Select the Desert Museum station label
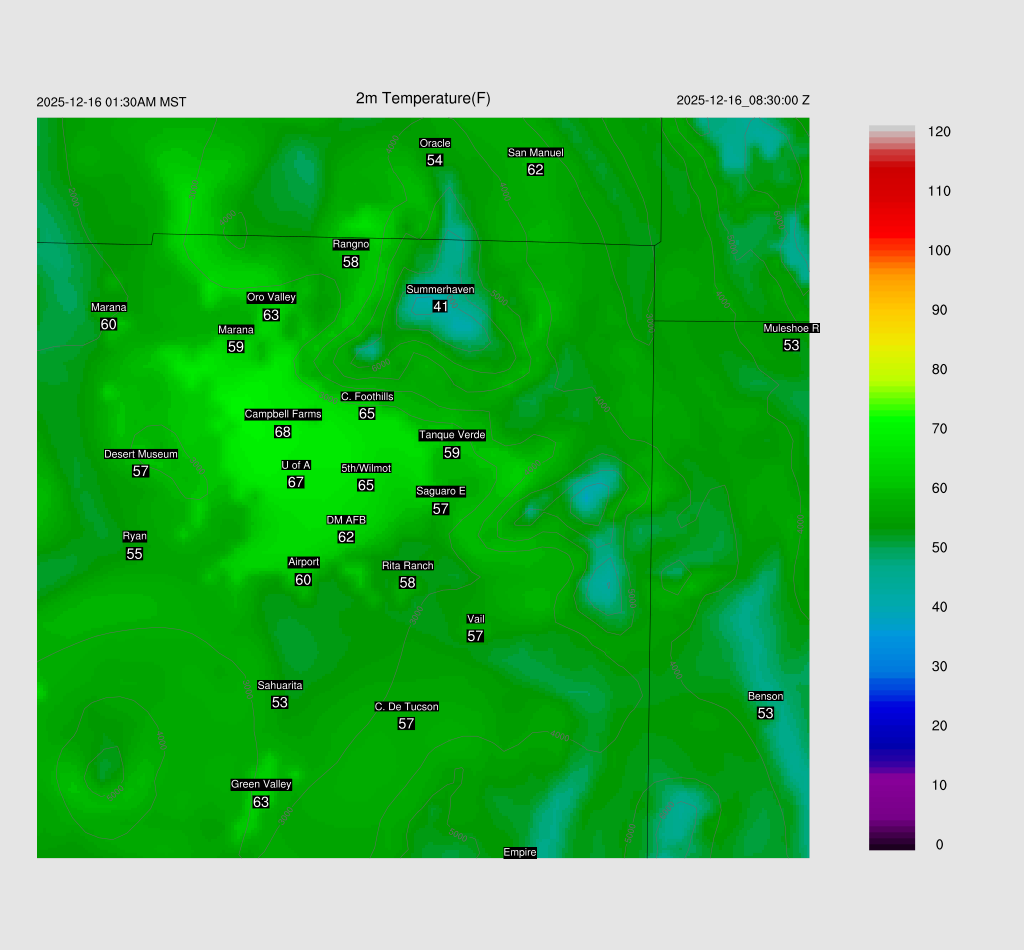This screenshot has width=1024, height=950. [x=140, y=454]
